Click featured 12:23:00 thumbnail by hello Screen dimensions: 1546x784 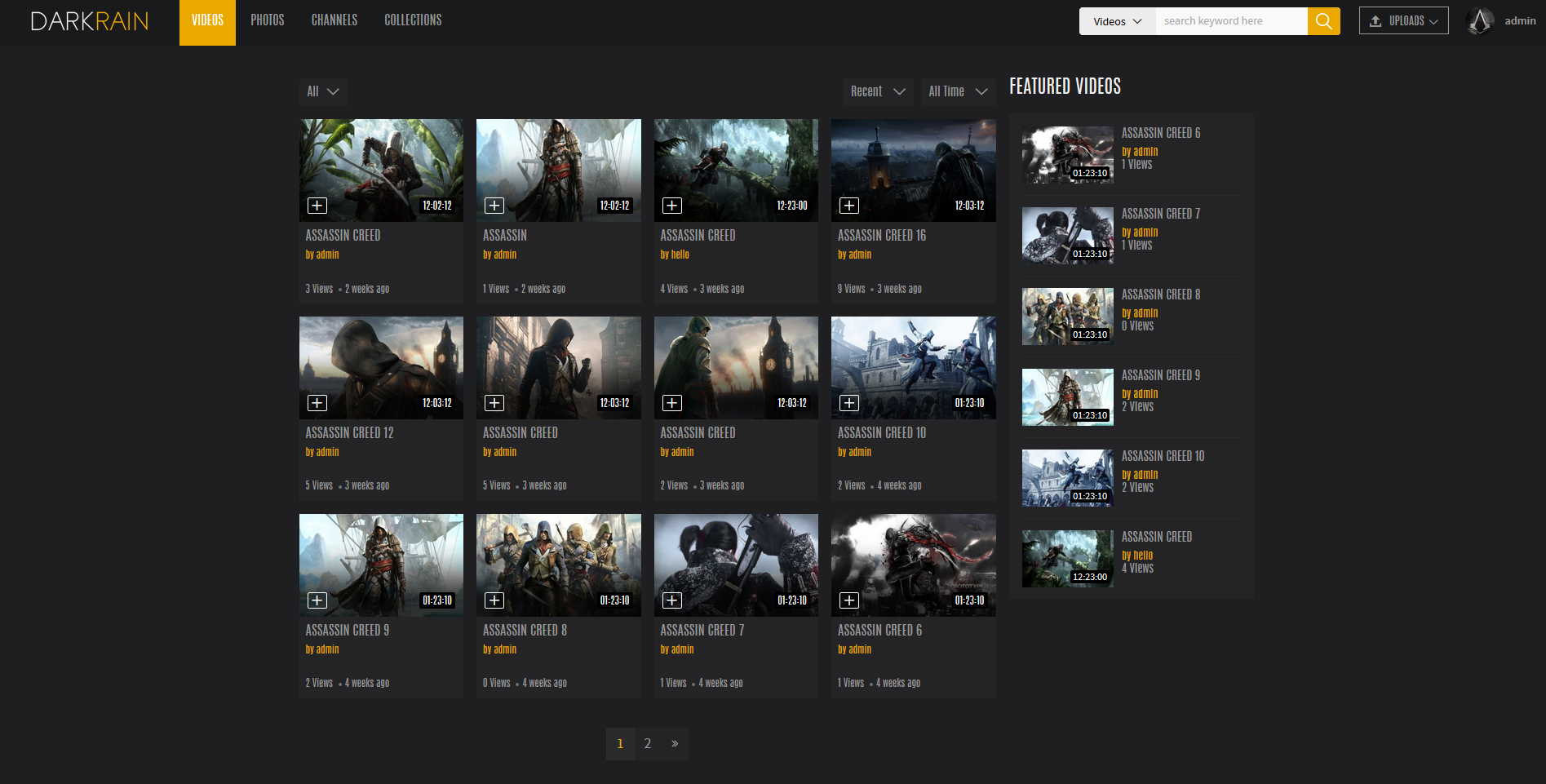(1067, 559)
